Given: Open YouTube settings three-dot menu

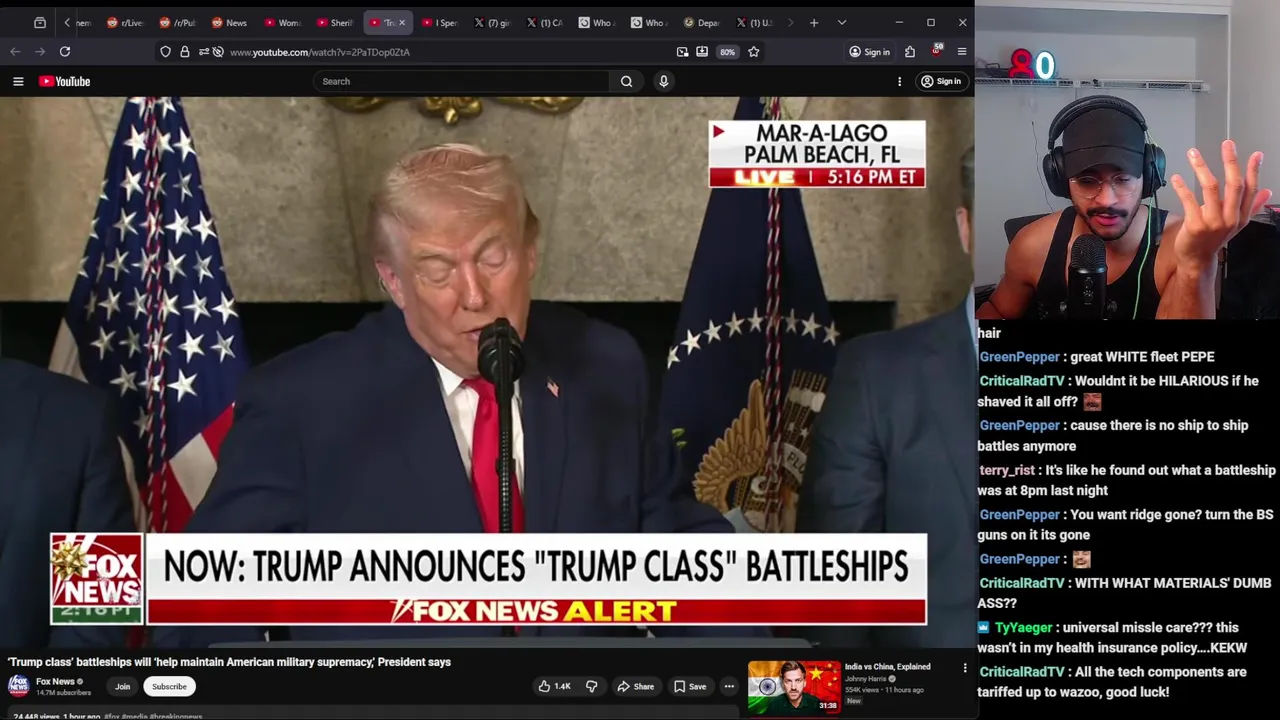Looking at the screenshot, I should click(x=899, y=81).
